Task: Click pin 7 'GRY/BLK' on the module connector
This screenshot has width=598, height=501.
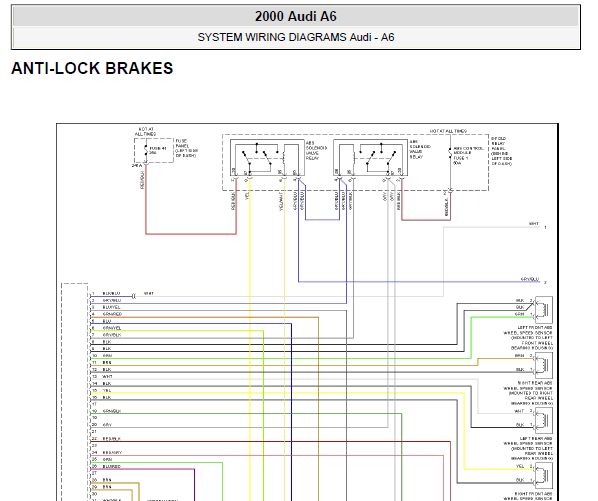Action: coord(112,335)
